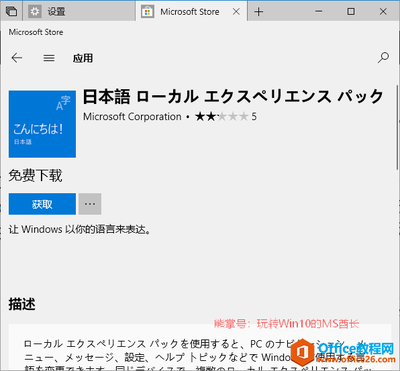This screenshot has width=400, height=371.
Task: Click the app title 日本語 ローカル エクスペリエンス パック
Action: (x=233, y=96)
